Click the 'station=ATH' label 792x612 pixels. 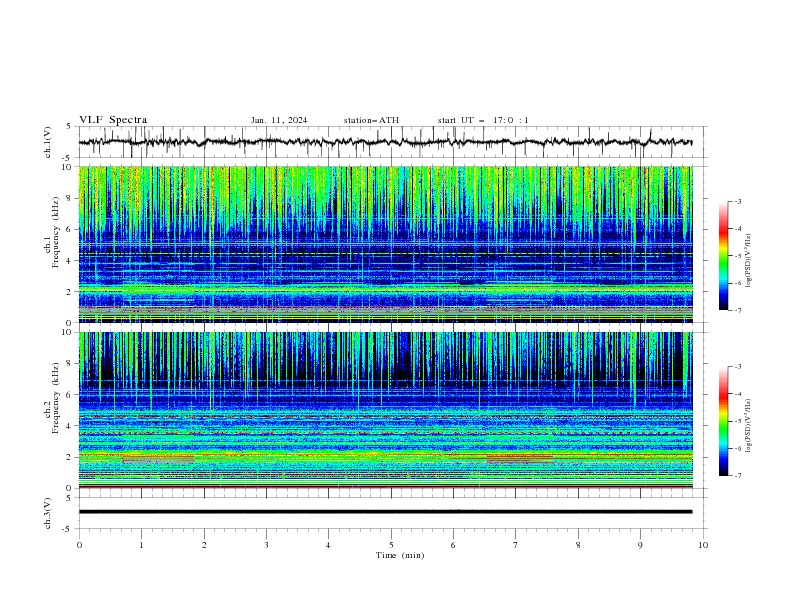(x=371, y=120)
